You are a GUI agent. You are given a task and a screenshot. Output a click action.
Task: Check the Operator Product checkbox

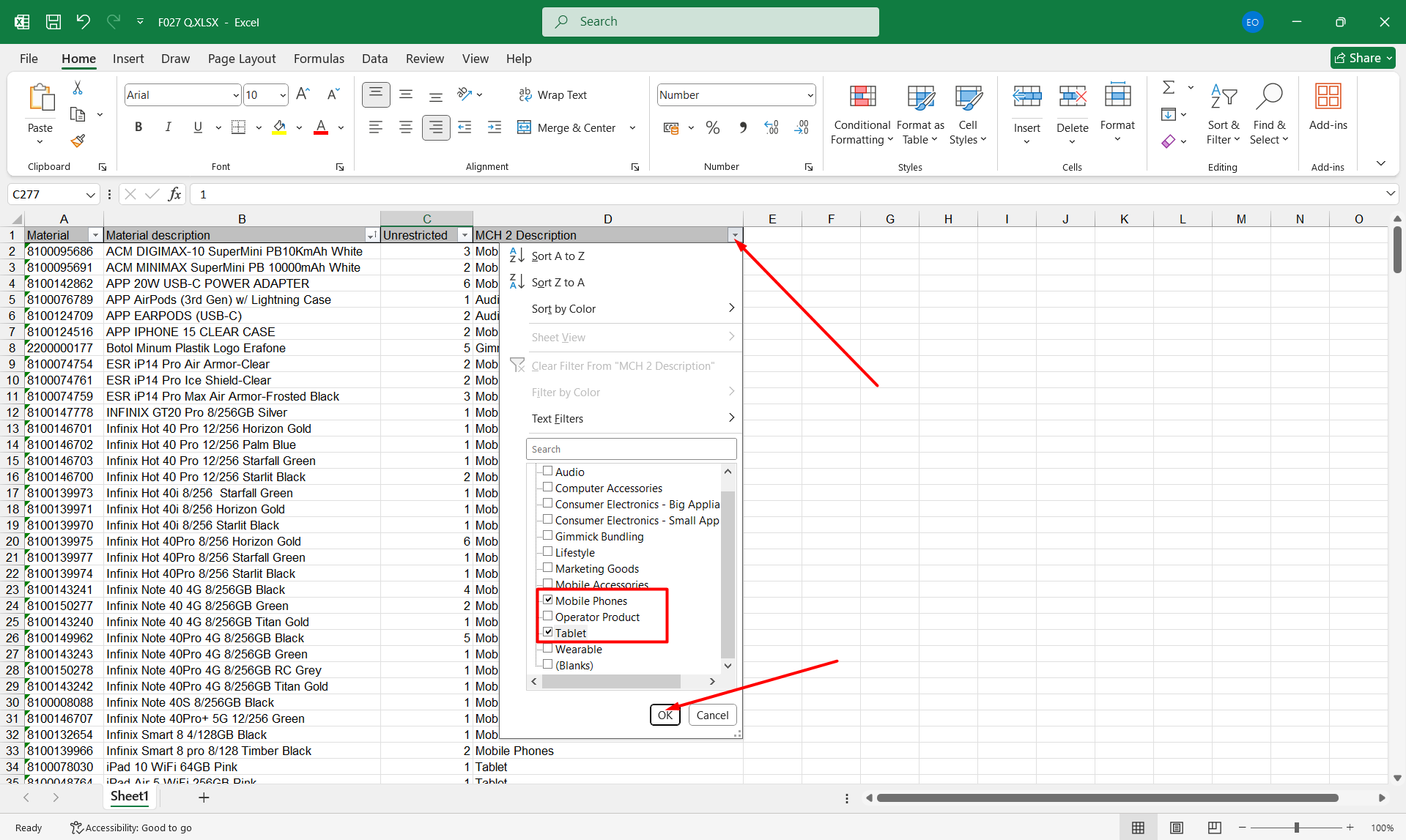coord(547,617)
